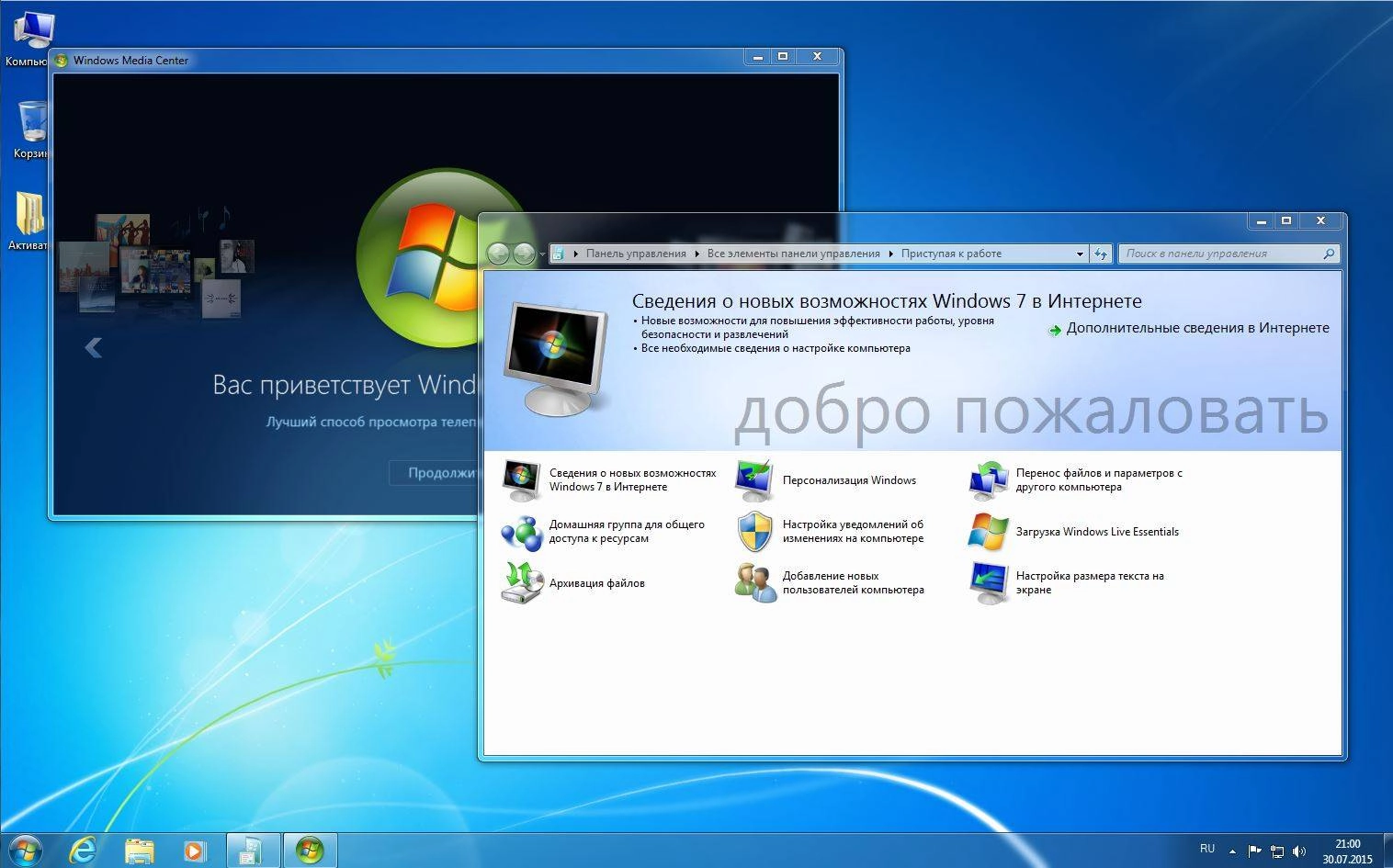The height and width of the screenshot is (868, 1393).
Task: Click the network tray icon
Action: [x=1277, y=851]
